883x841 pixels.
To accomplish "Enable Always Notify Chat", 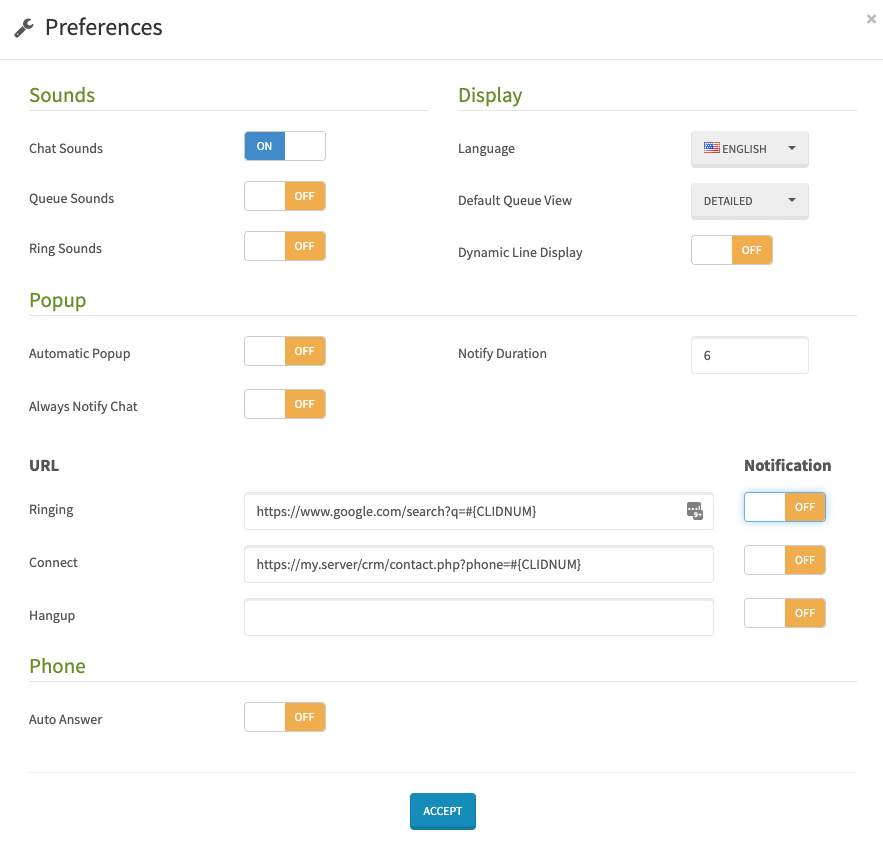I will point(285,404).
